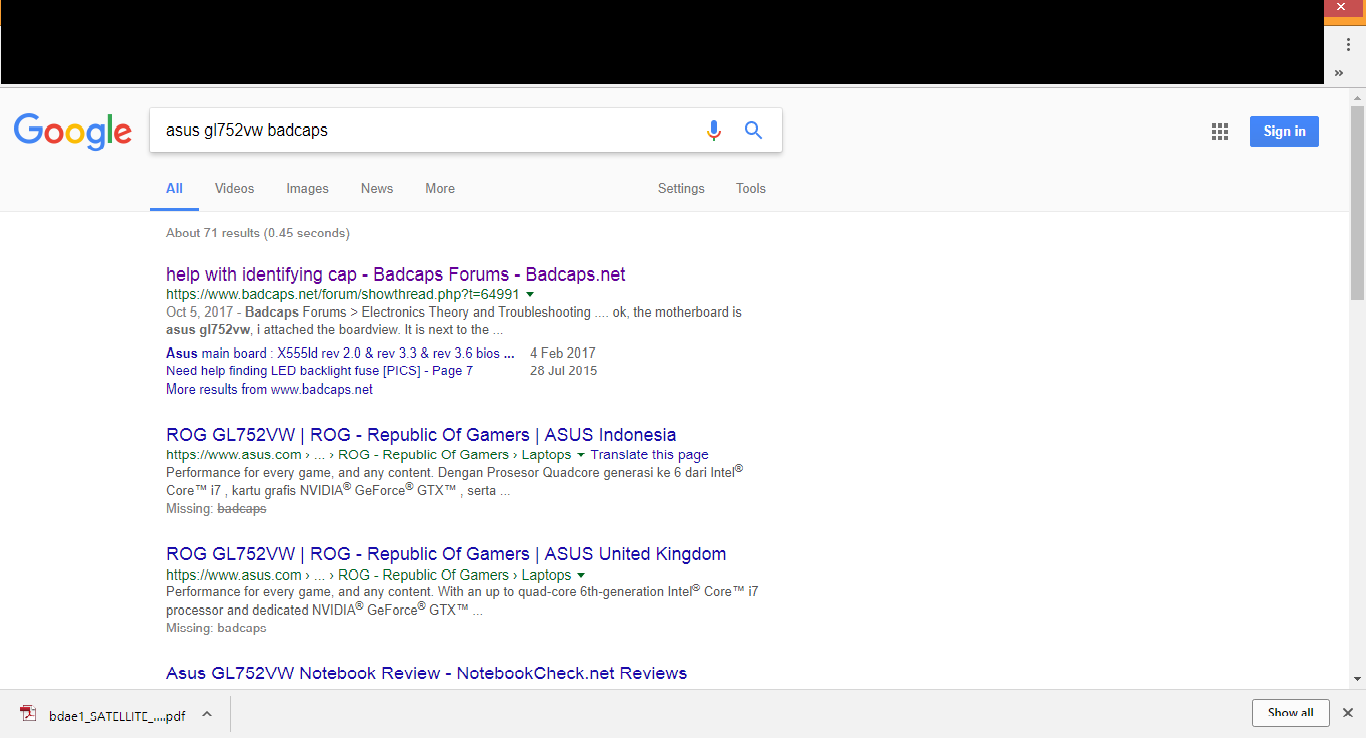Open the Chrome three-dot menu
The image size is (1366, 738).
(x=1347, y=45)
